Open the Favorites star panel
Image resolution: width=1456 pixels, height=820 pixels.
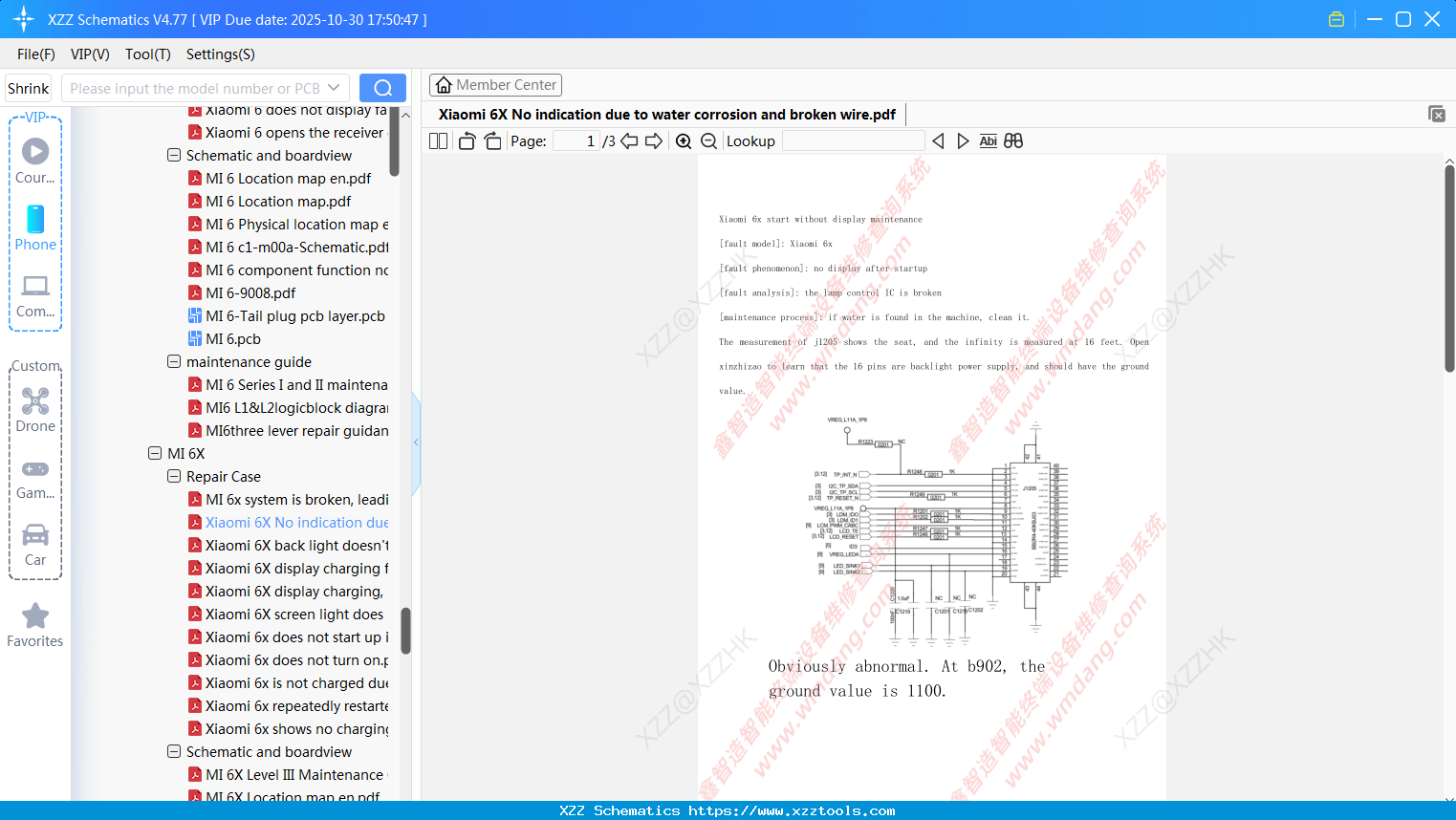coord(35,625)
